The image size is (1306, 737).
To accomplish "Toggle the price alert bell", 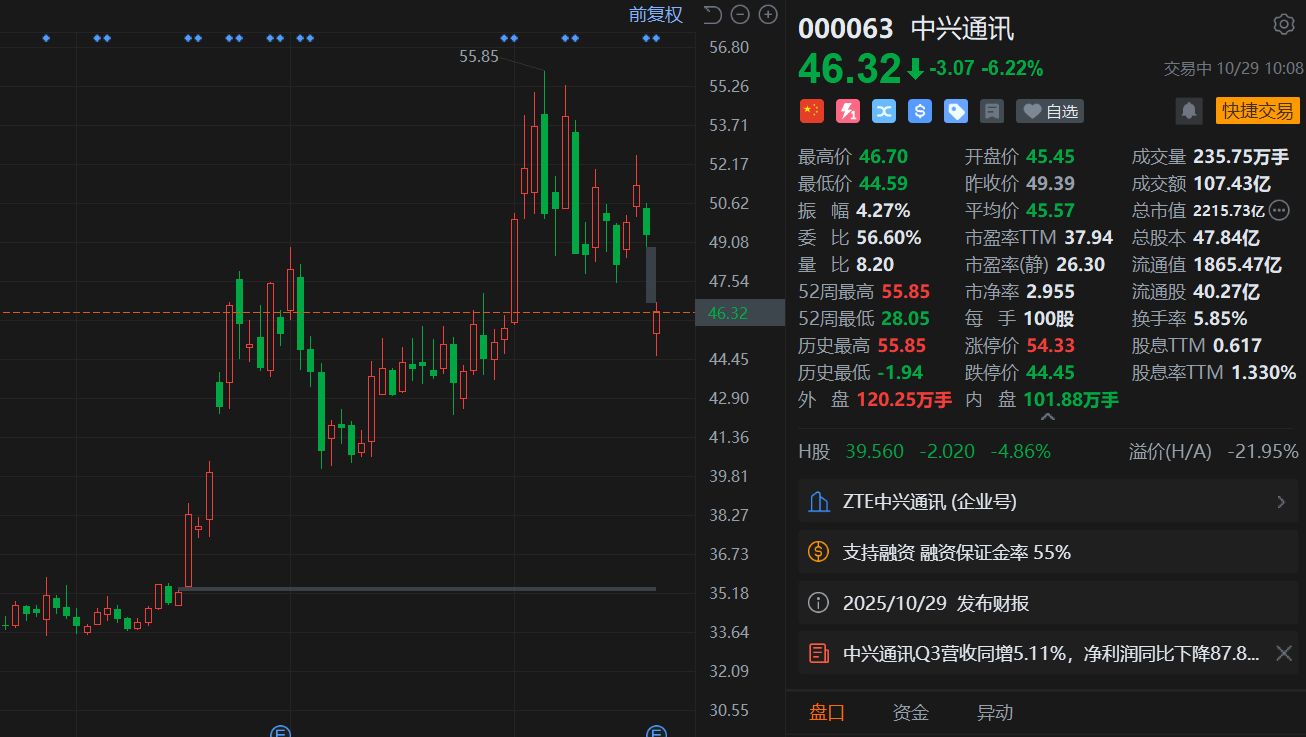I will coord(1189,111).
